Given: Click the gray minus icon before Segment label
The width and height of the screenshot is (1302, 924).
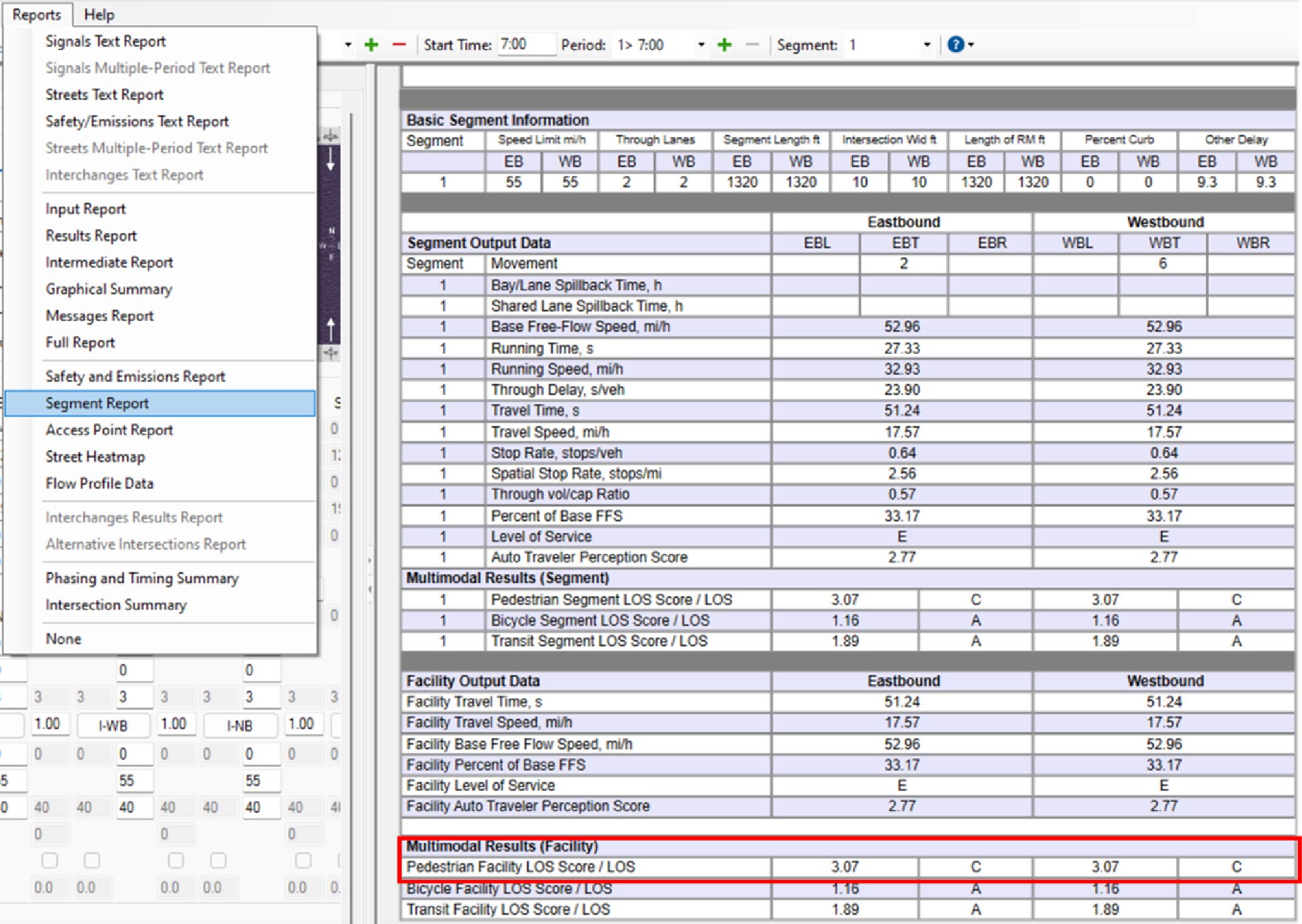Looking at the screenshot, I should (x=752, y=45).
